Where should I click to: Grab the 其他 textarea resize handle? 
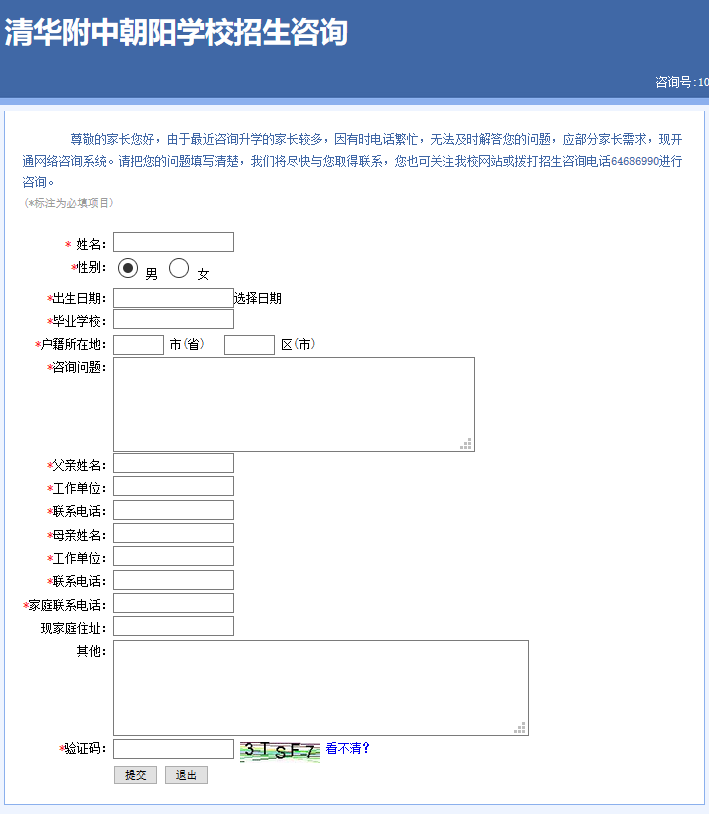click(x=520, y=727)
